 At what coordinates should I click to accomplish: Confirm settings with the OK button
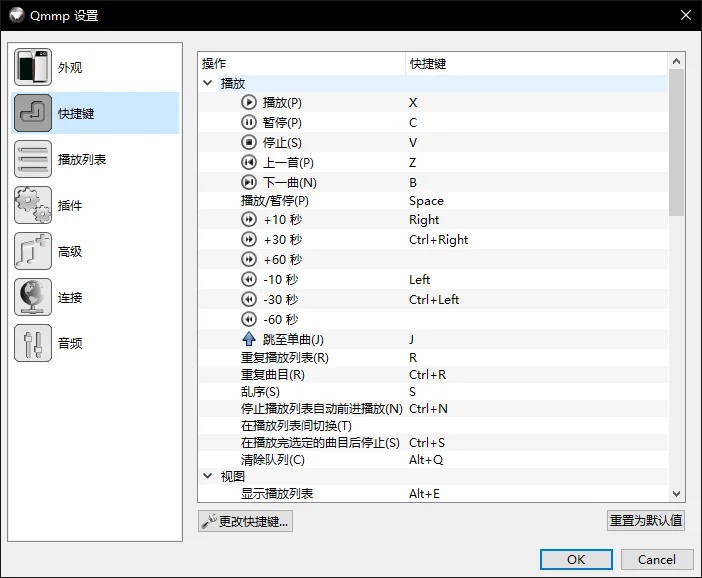576,559
